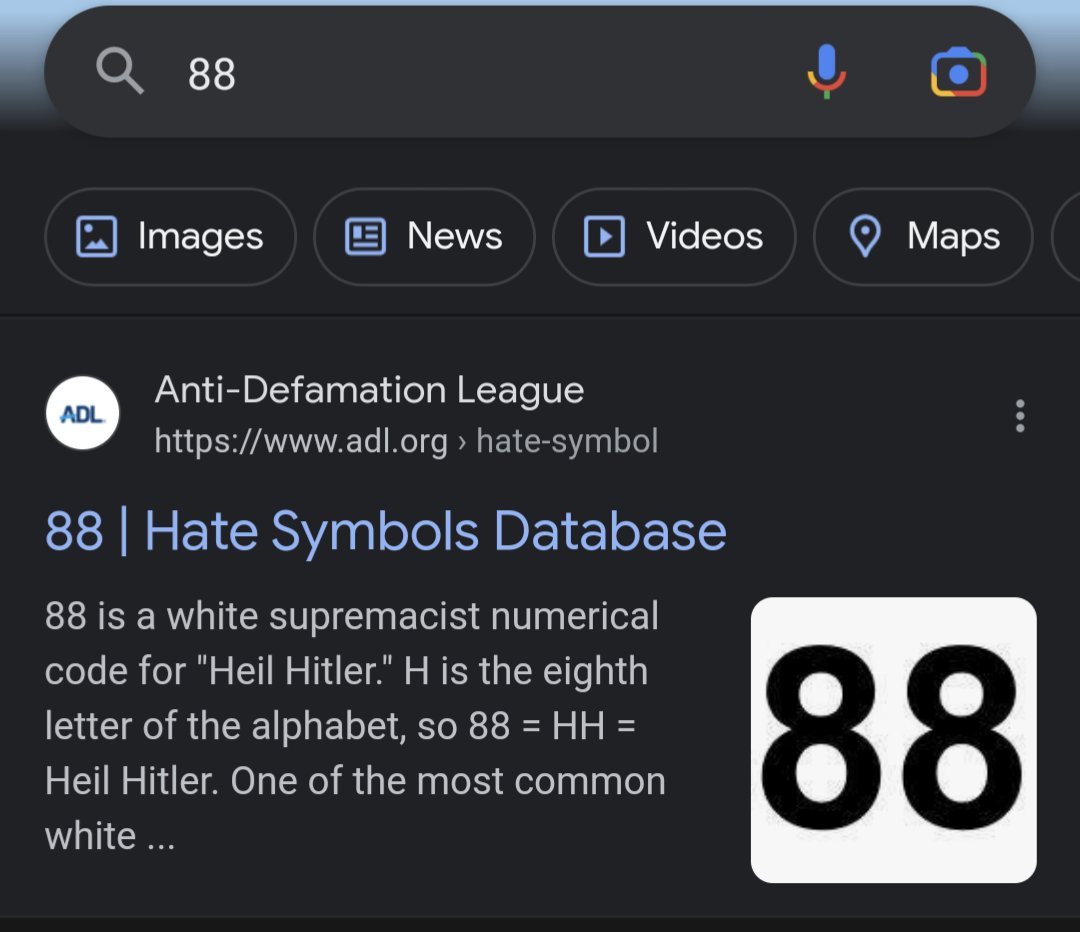Open the ADL result's three-dot options menu

1020,415
